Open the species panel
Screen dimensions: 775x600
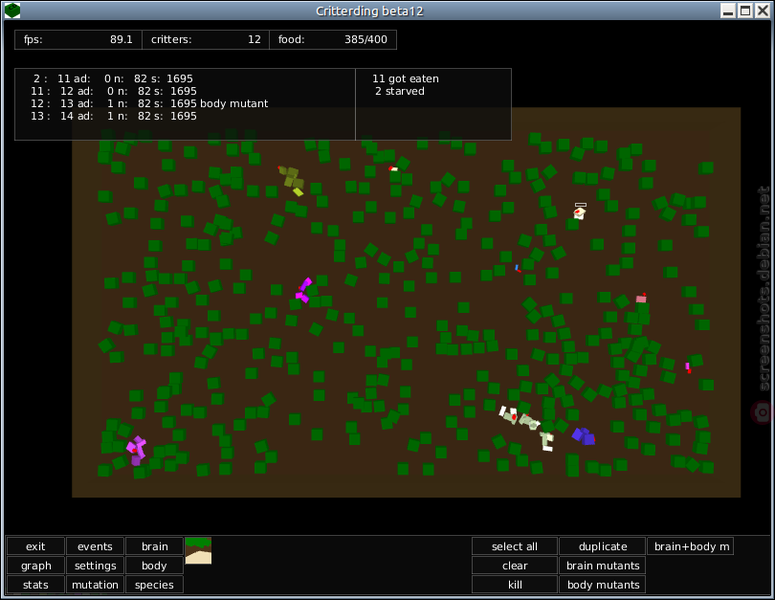tap(155, 585)
